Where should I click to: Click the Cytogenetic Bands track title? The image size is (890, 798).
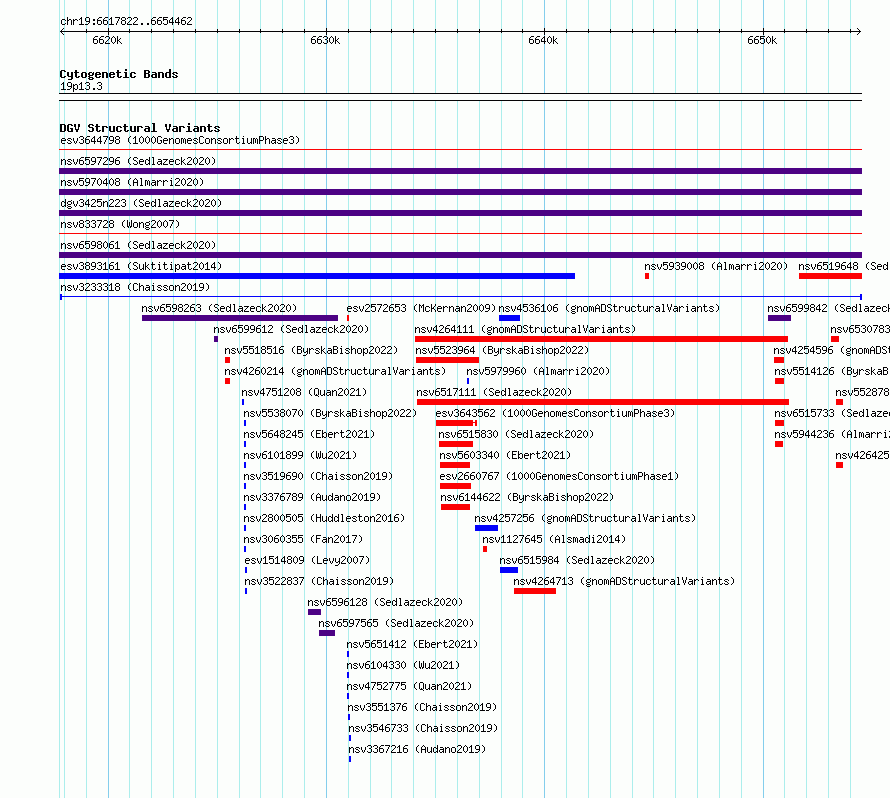[119, 74]
